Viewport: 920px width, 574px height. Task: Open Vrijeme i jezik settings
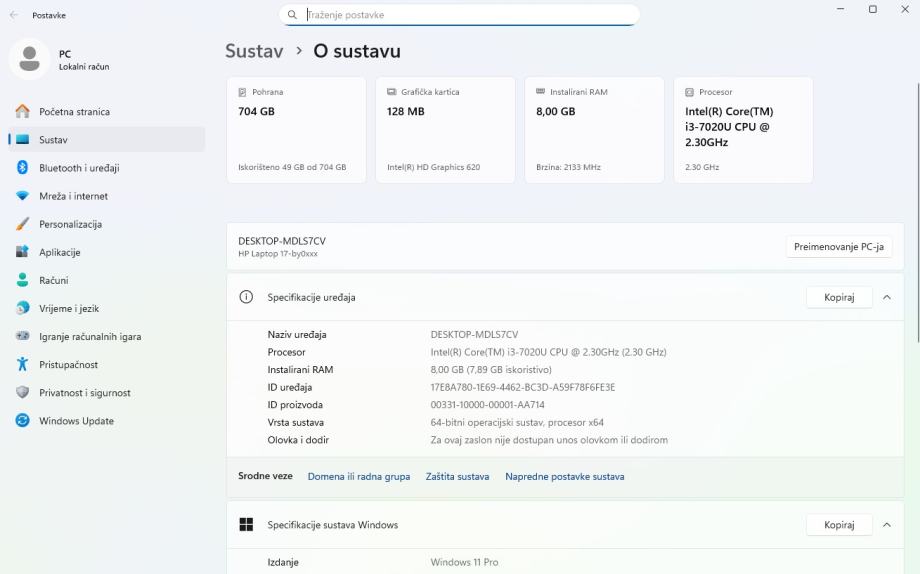click(x=68, y=309)
